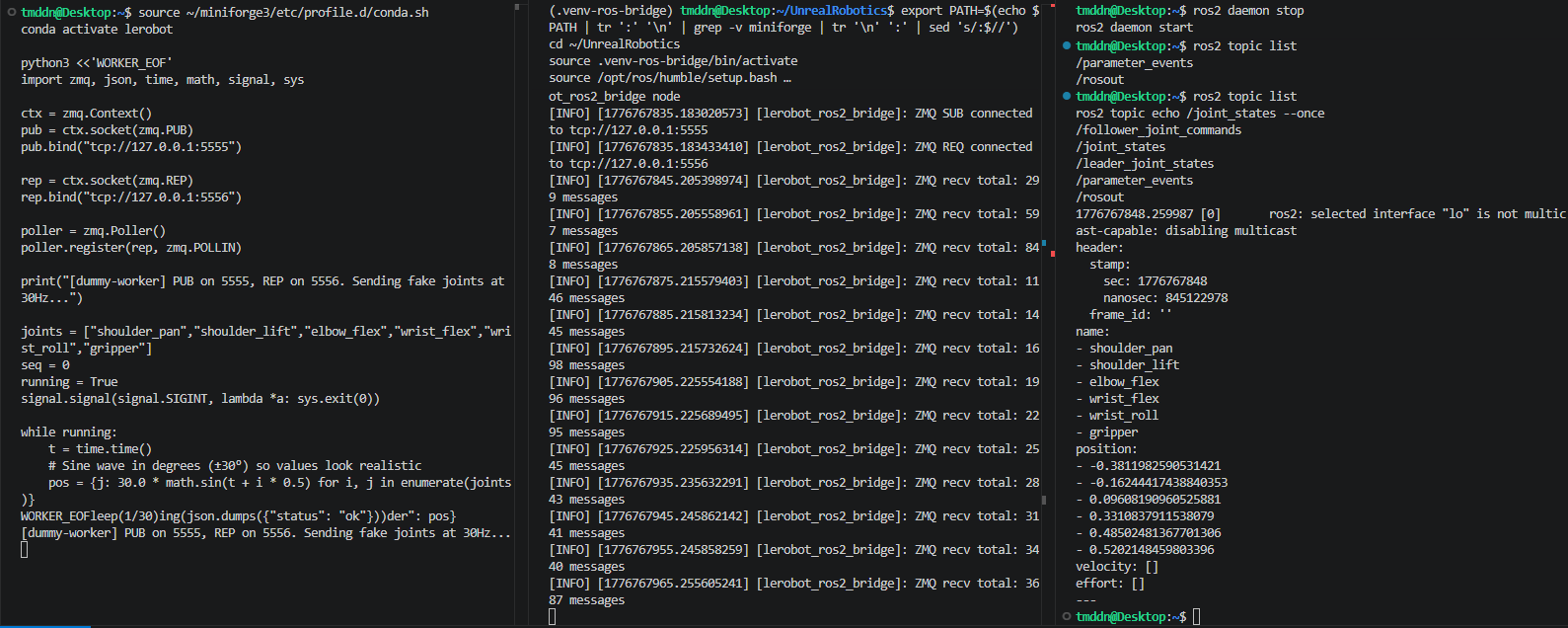The height and width of the screenshot is (628, 1568).
Task: Click "frame_id: ''" line
Action: click(1131, 314)
